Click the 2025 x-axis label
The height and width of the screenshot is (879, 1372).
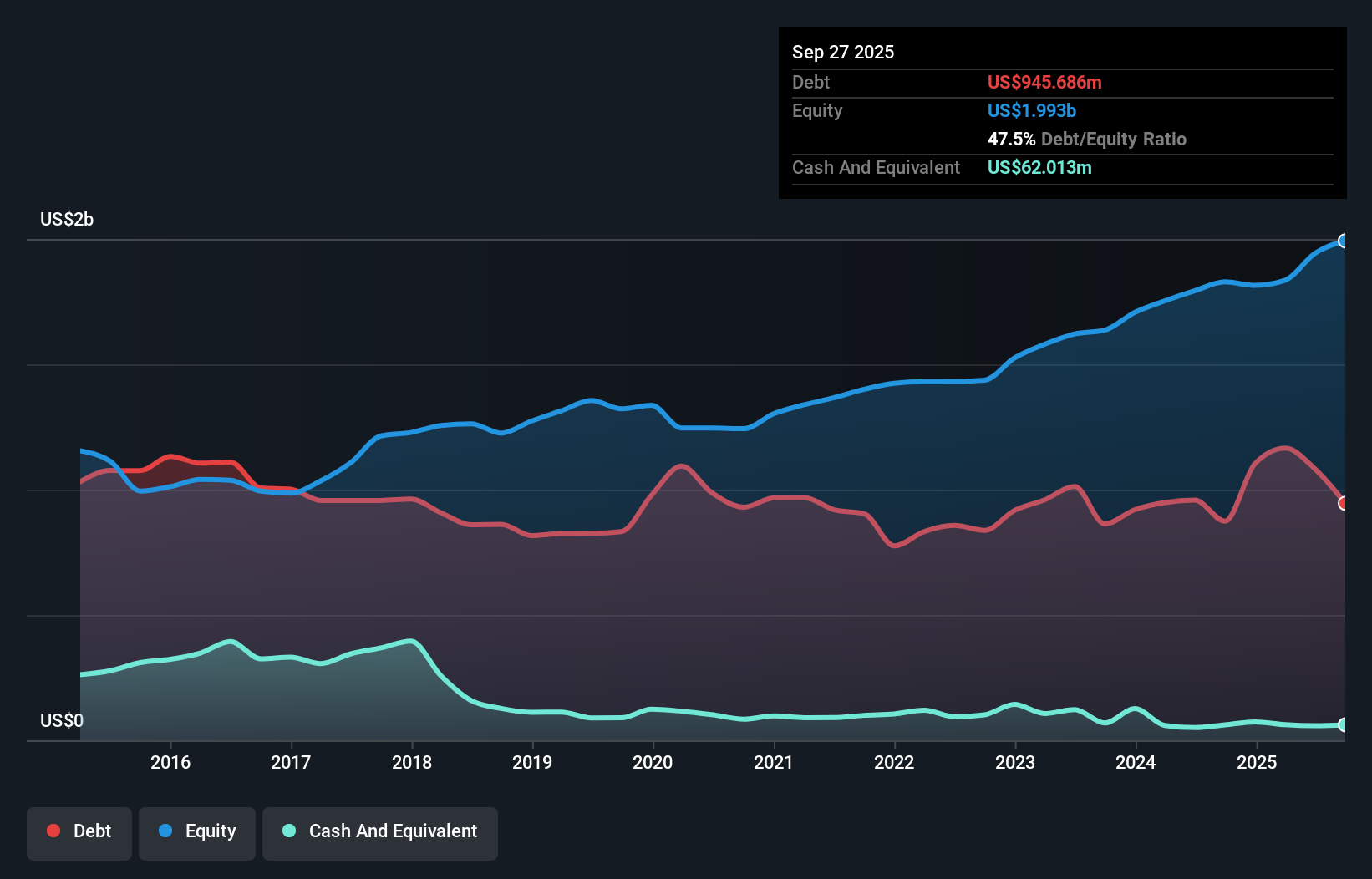(x=1257, y=762)
